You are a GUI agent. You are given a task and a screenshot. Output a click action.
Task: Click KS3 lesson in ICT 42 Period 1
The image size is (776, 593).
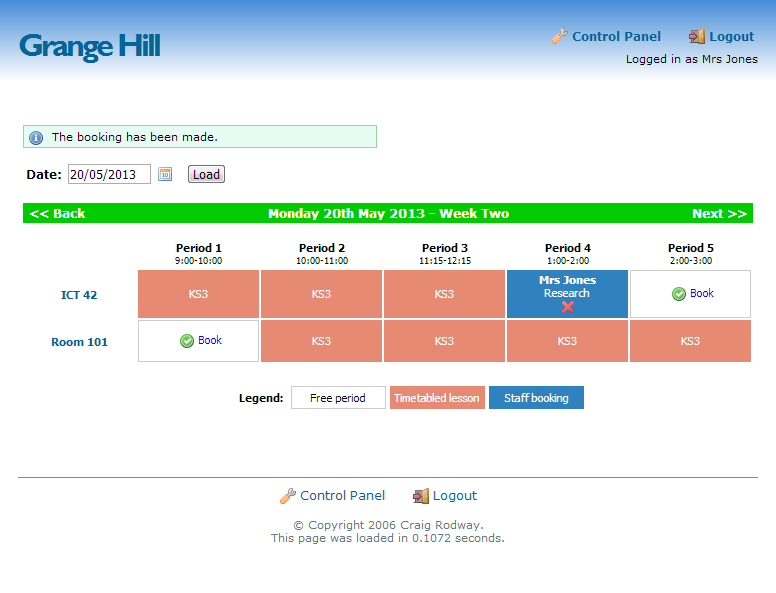tap(199, 294)
